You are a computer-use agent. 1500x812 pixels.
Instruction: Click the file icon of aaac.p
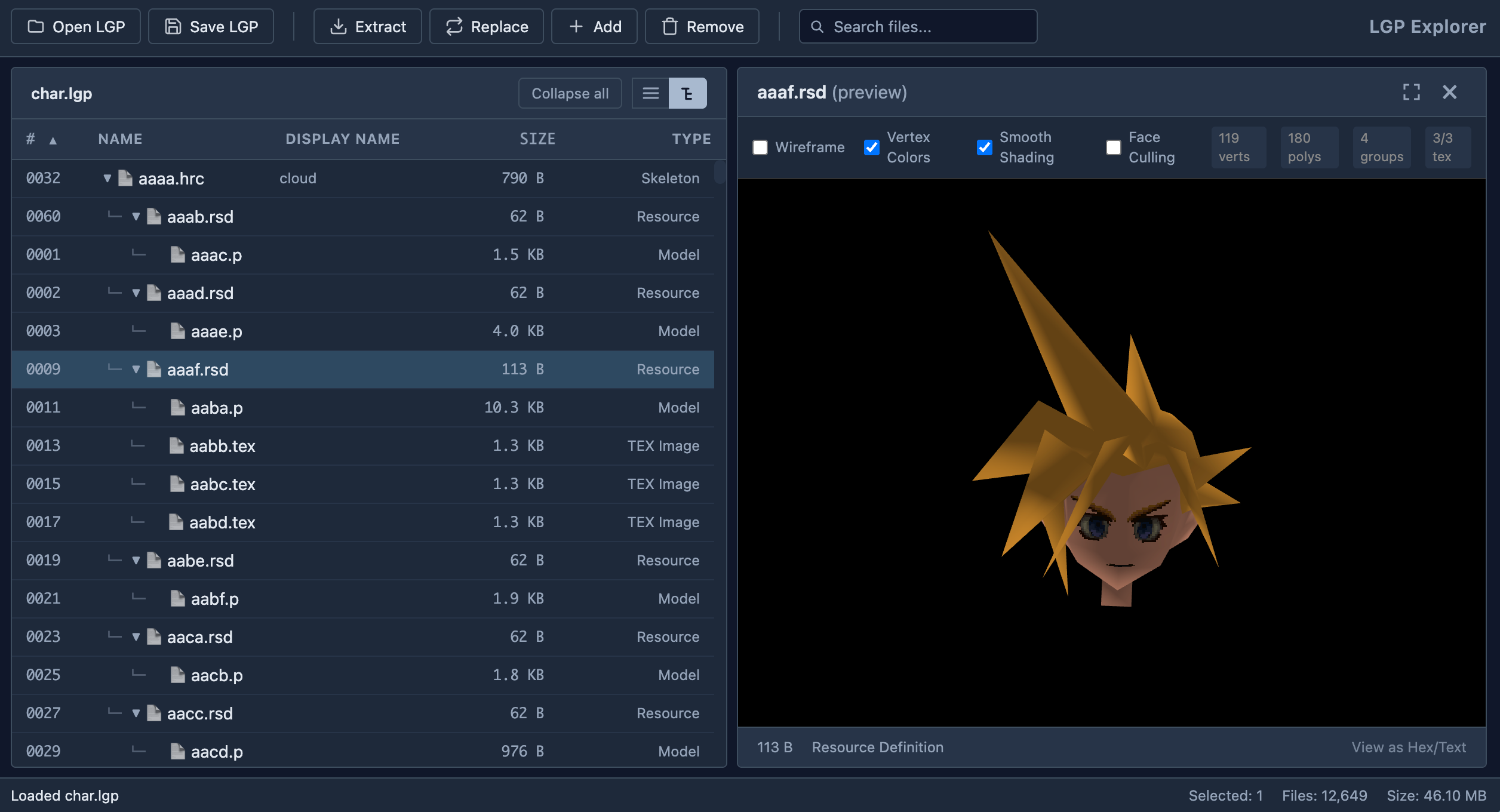(178, 254)
